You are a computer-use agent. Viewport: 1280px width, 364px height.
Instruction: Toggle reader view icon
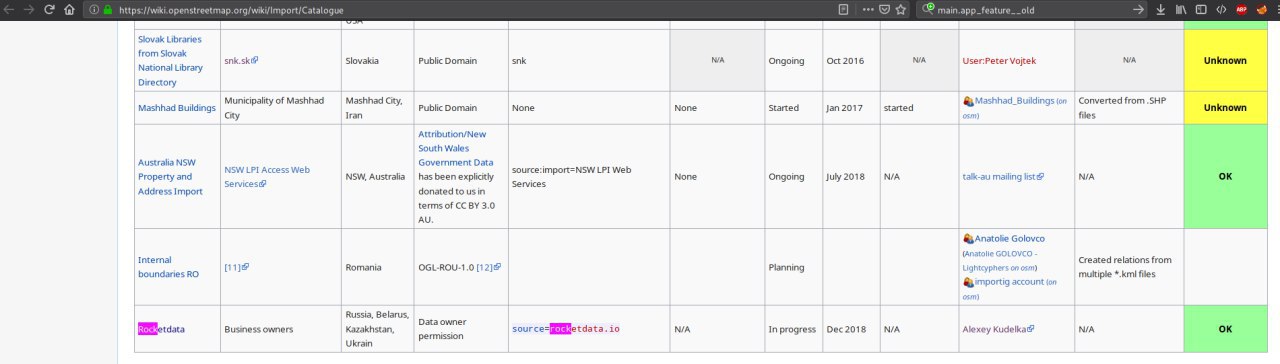pyautogui.click(x=843, y=9)
